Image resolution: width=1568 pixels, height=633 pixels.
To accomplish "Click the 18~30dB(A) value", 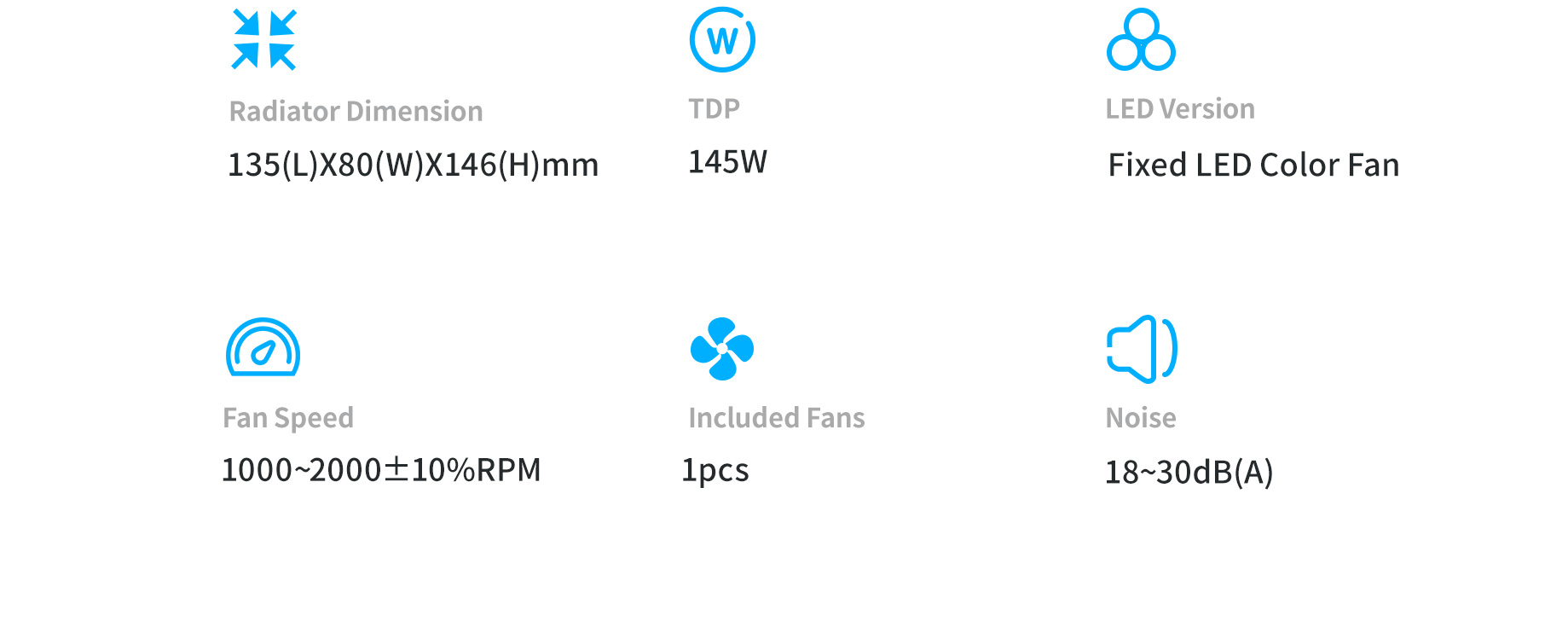I will tap(1189, 472).
